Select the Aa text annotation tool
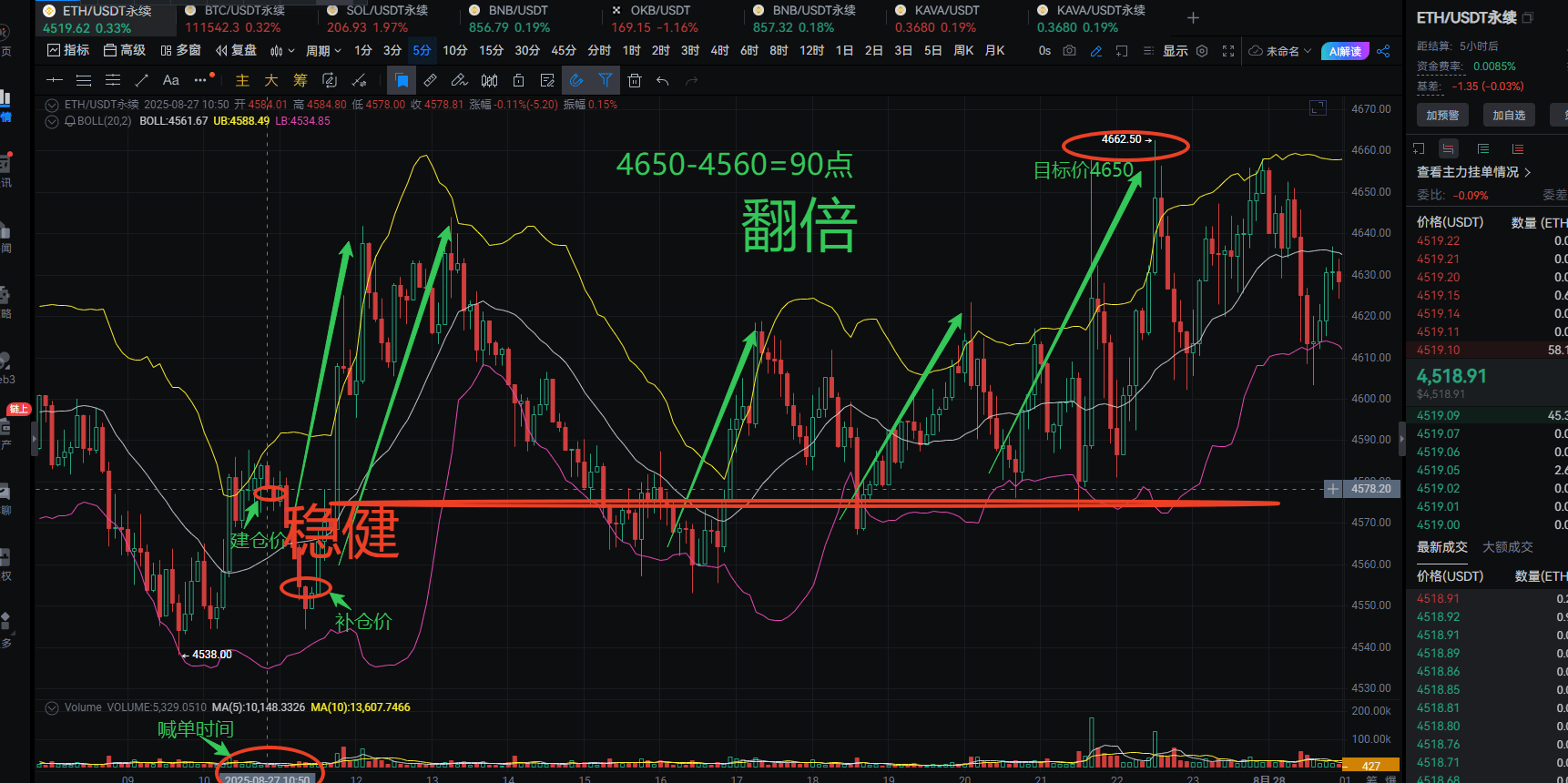Image resolution: width=1568 pixels, height=783 pixels. click(170, 80)
